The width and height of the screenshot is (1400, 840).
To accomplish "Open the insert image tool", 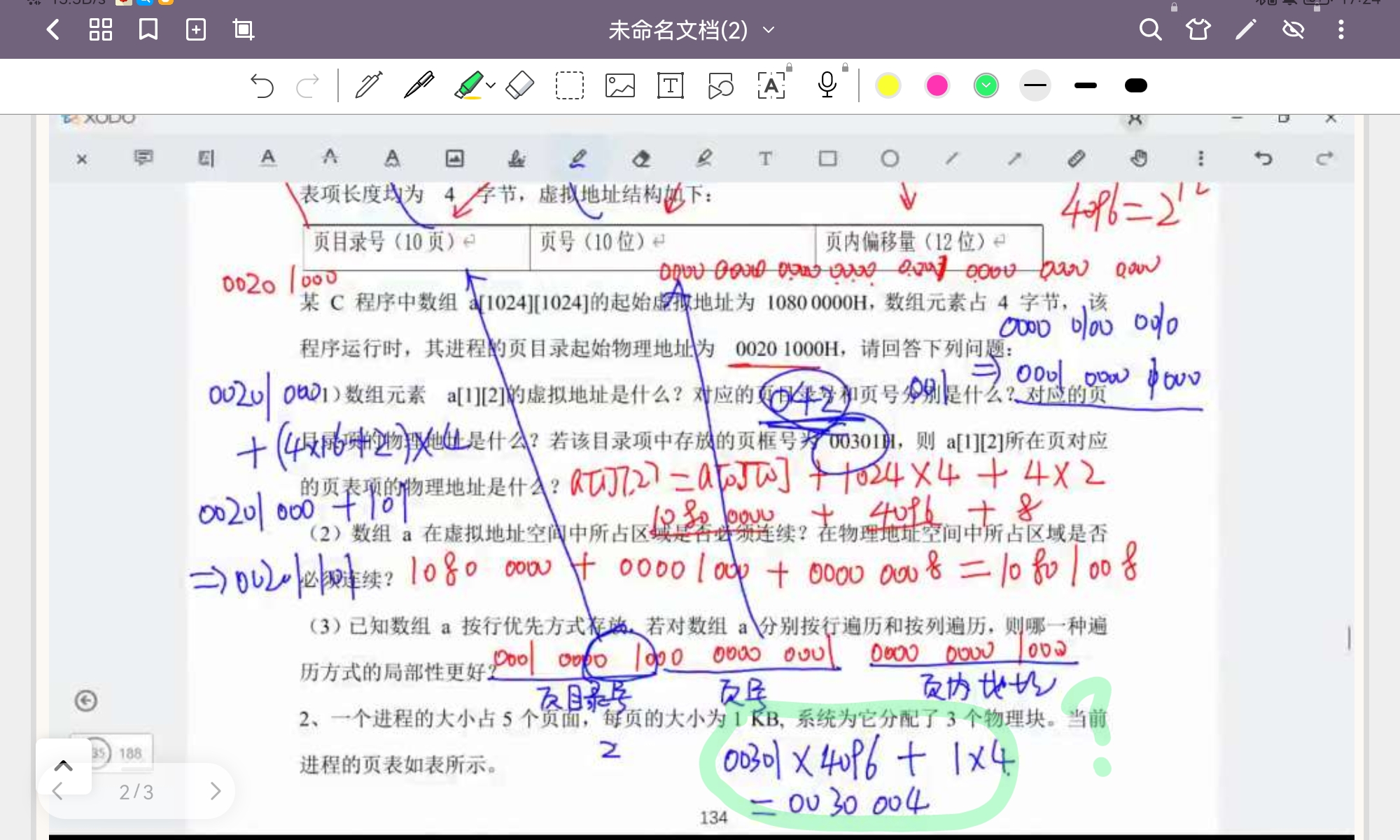I will click(x=619, y=85).
